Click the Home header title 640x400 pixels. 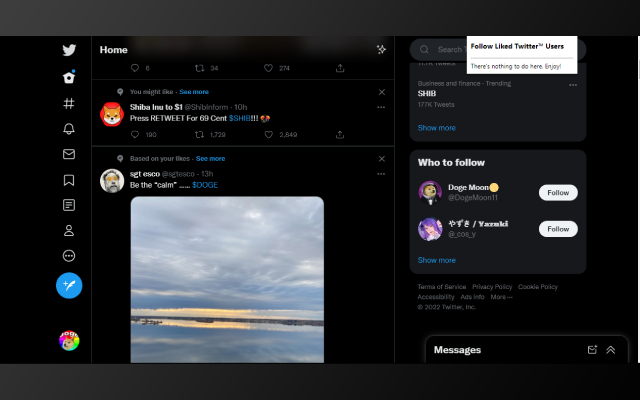pyautogui.click(x=113, y=50)
